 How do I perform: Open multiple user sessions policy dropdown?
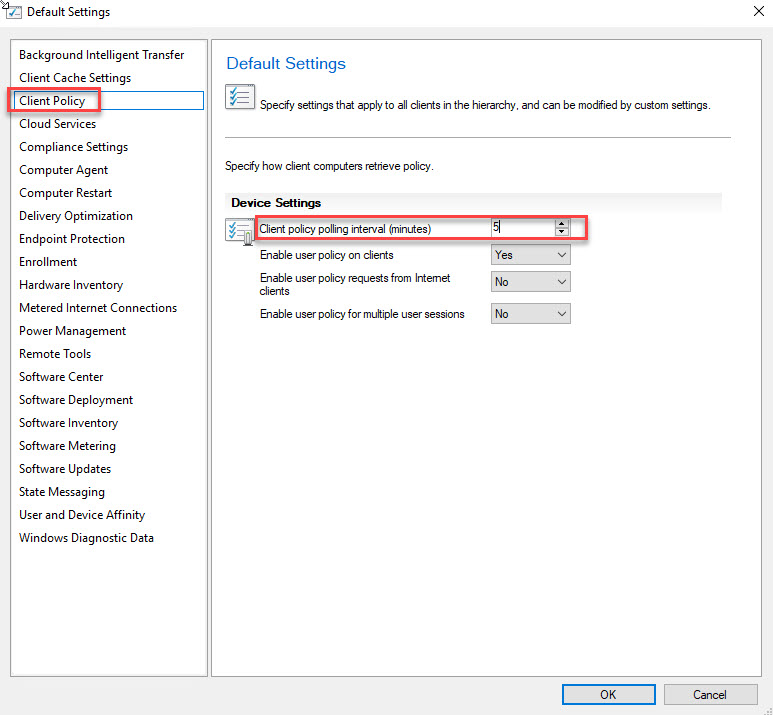pyautogui.click(x=530, y=314)
